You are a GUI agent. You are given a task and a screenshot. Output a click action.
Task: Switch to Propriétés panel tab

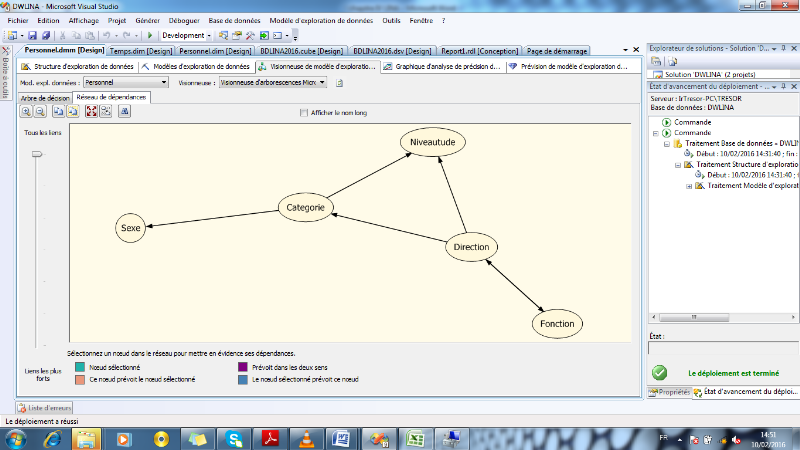pos(669,392)
